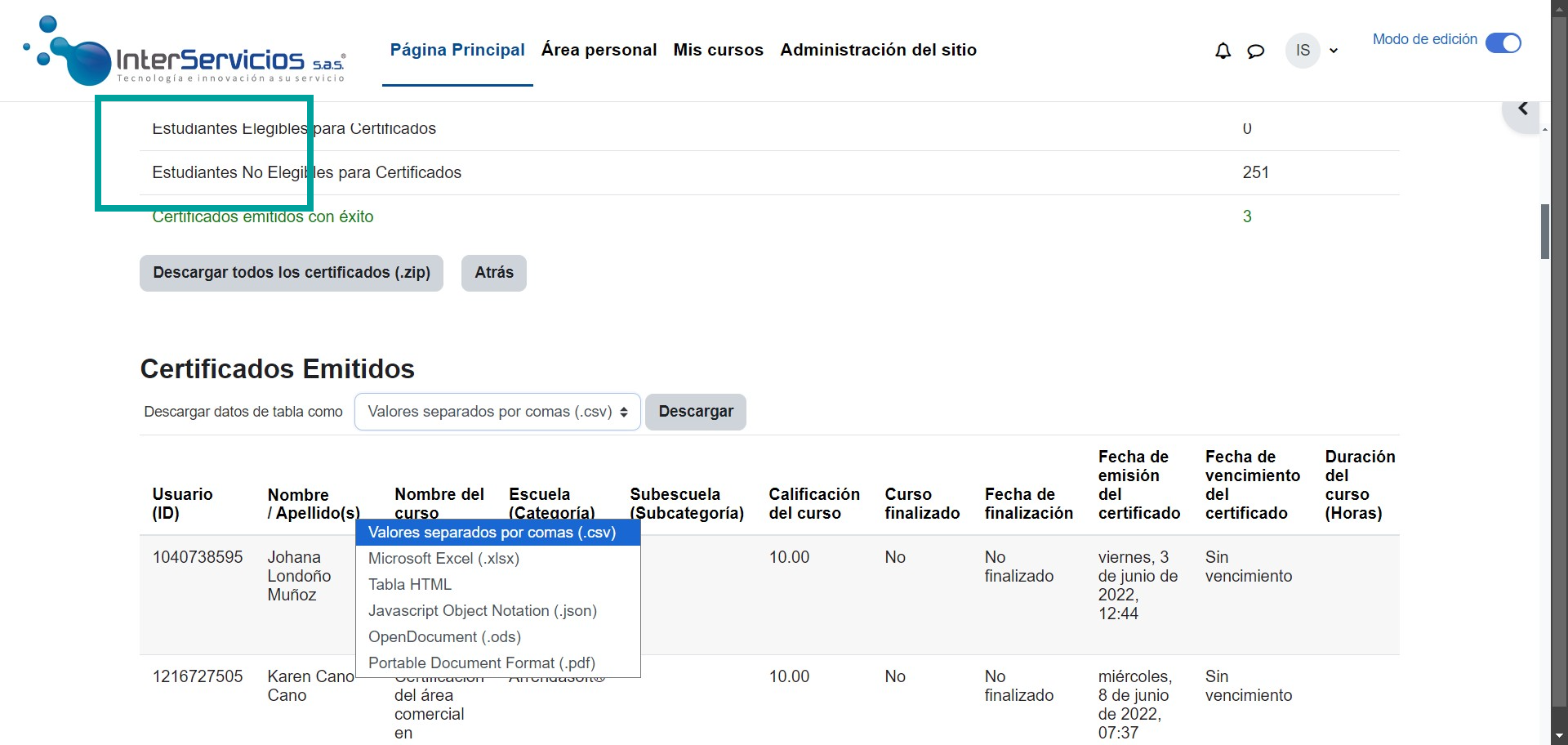Choose the Tabla HTML option
Screen dimensions: 1568x745
[x=410, y=585]
